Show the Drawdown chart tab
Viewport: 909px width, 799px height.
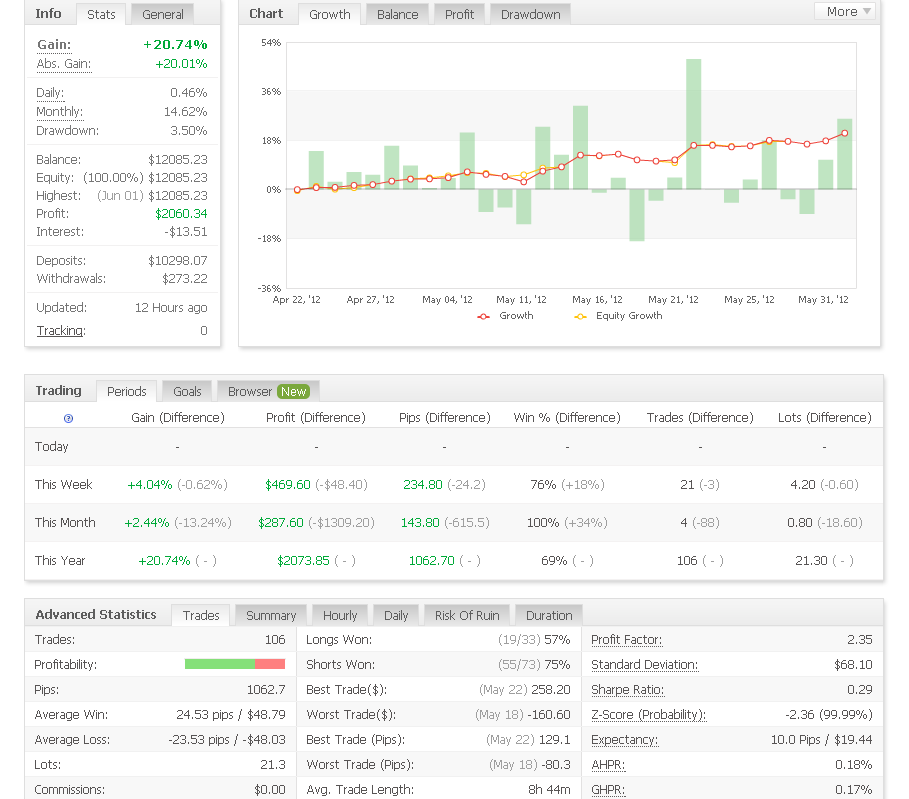(x=530, y=15)
